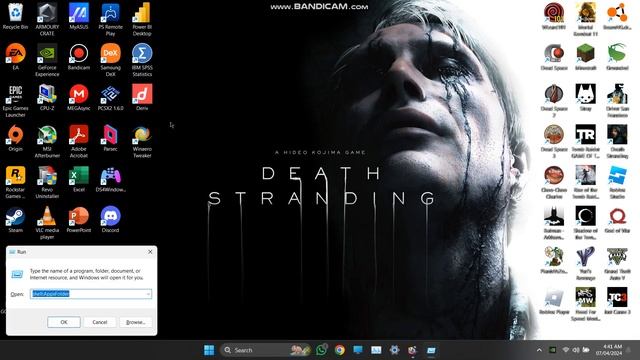This screenshot has width=640, height=360.
Task: Open Settings gear on the taskbar
Action: click(394, 350)
